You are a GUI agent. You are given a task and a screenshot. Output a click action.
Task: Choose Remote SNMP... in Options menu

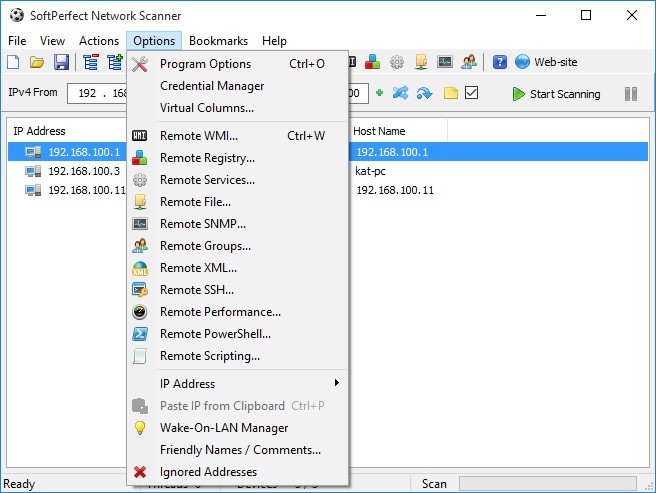pos(237,224)
